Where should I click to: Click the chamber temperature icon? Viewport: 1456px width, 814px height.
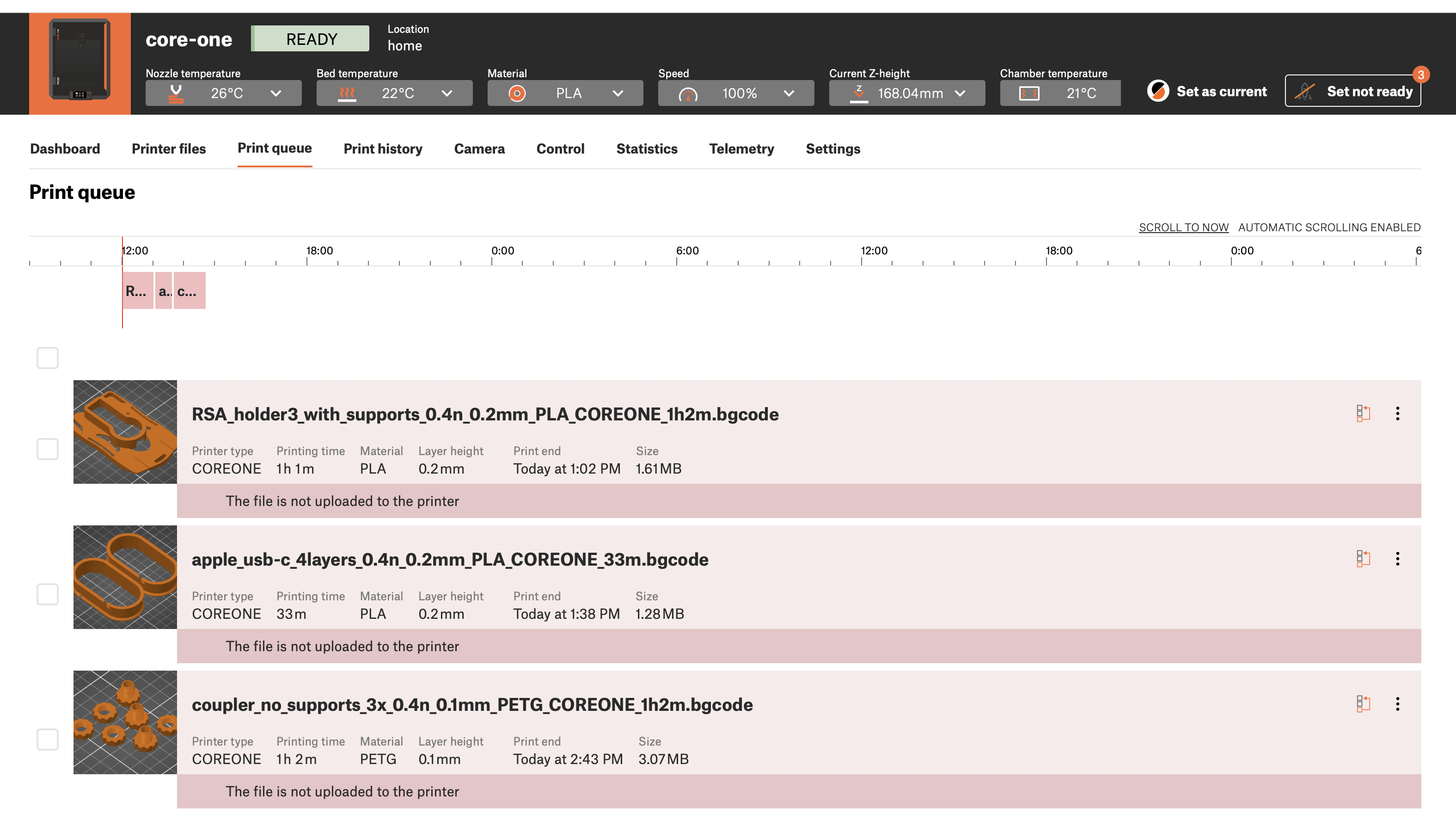coord(1029,93)
